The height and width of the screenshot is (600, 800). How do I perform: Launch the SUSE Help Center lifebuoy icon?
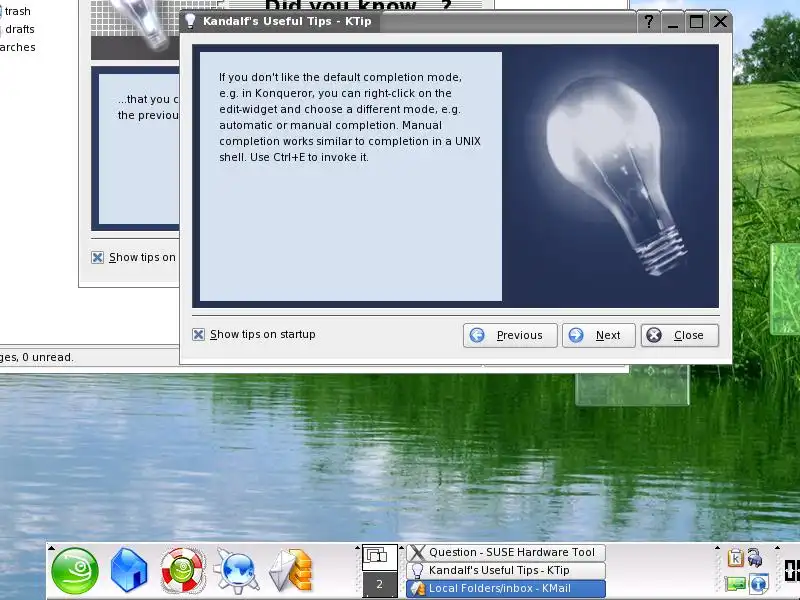pos(183,571)
